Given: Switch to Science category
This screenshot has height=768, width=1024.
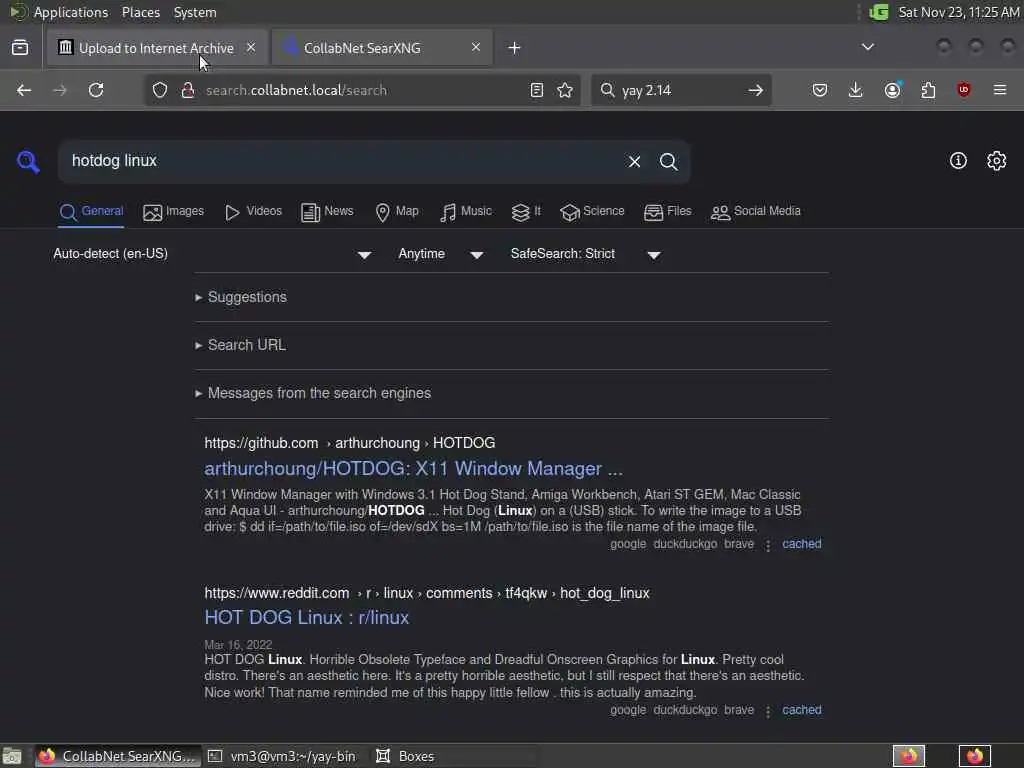Looking at the screenshot, I should click(592, 212).
